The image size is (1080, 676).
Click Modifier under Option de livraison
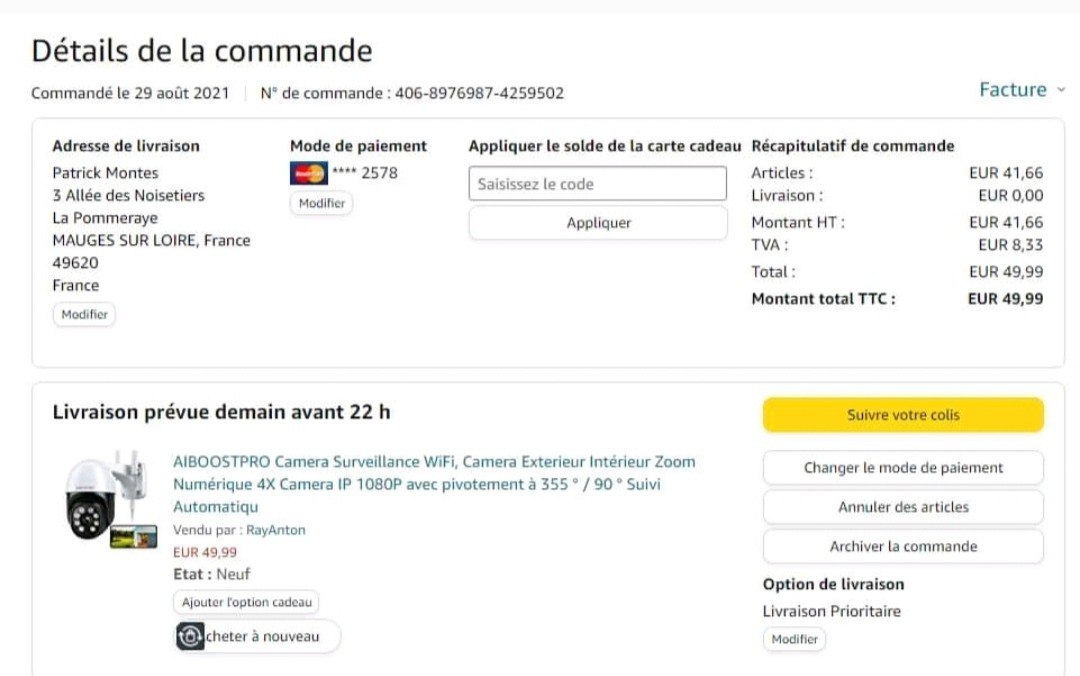pyautogui.click(x=794, y=639)
